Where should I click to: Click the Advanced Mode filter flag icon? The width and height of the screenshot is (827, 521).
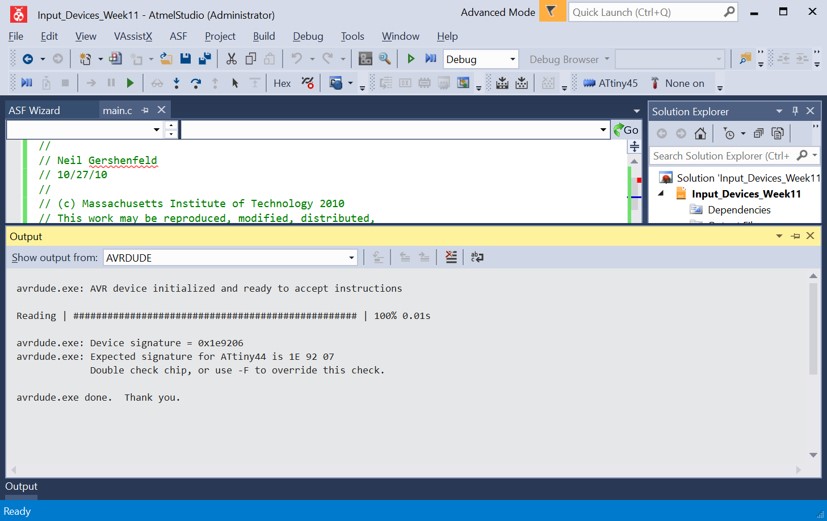pos(552,12)
